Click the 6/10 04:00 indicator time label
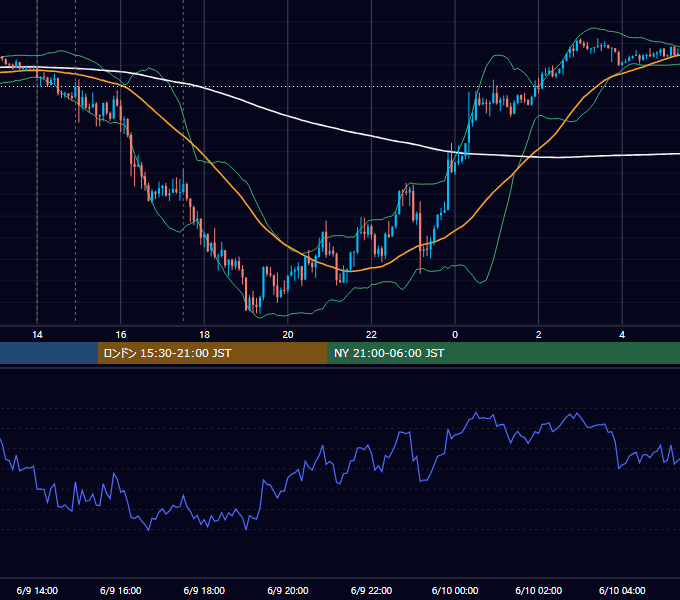 pyautogui.click(x=622, y=590)
